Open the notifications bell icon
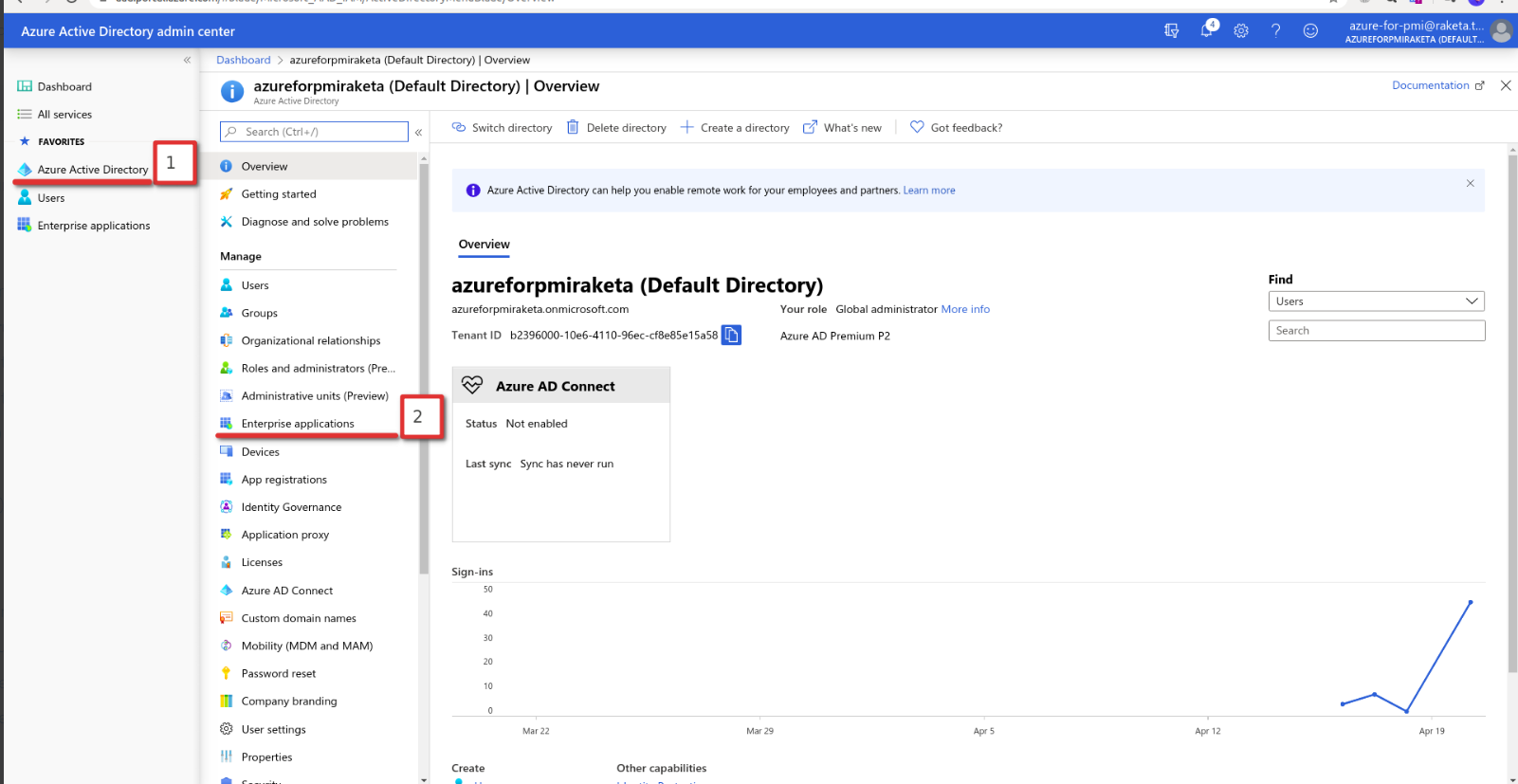The height and width of the screenshot is (784, 1518). (1206, 30)
